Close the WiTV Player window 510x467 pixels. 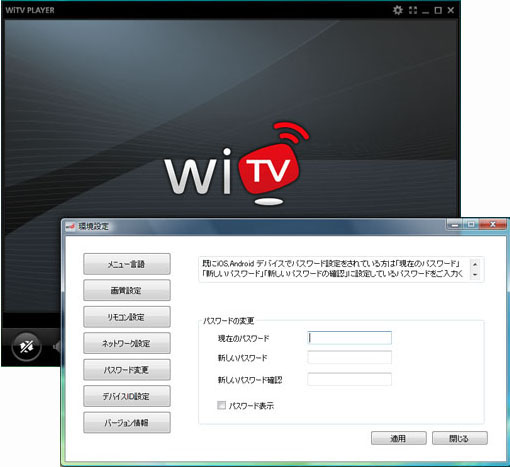[451, 10]
